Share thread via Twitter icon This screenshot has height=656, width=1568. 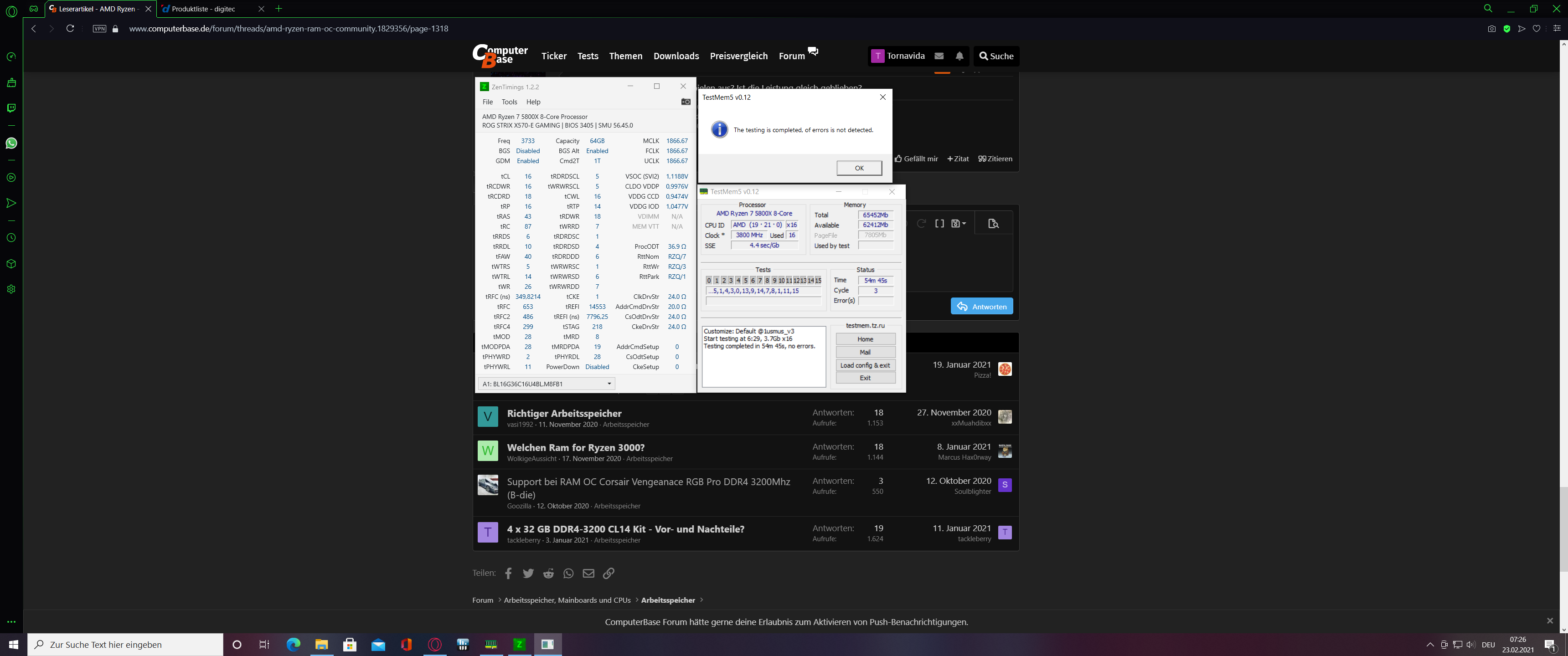[528, 573]
